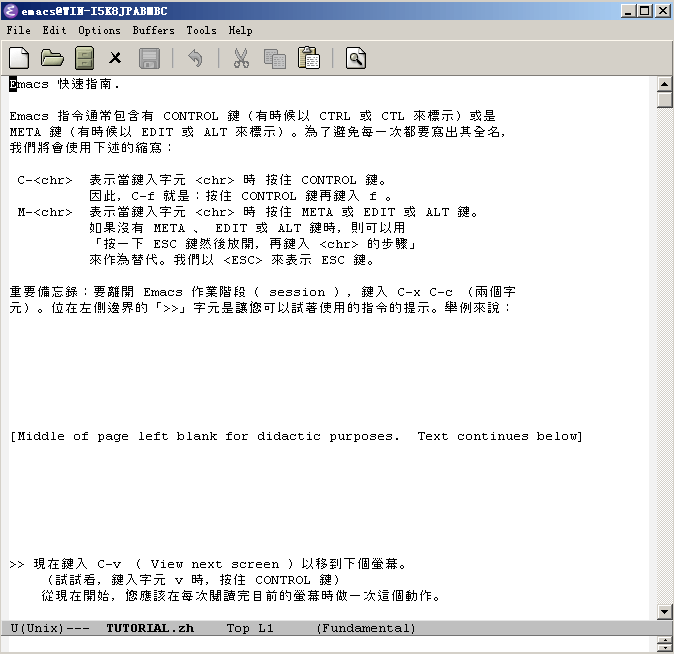Copy selected text with the copy icon

[275, 58]
